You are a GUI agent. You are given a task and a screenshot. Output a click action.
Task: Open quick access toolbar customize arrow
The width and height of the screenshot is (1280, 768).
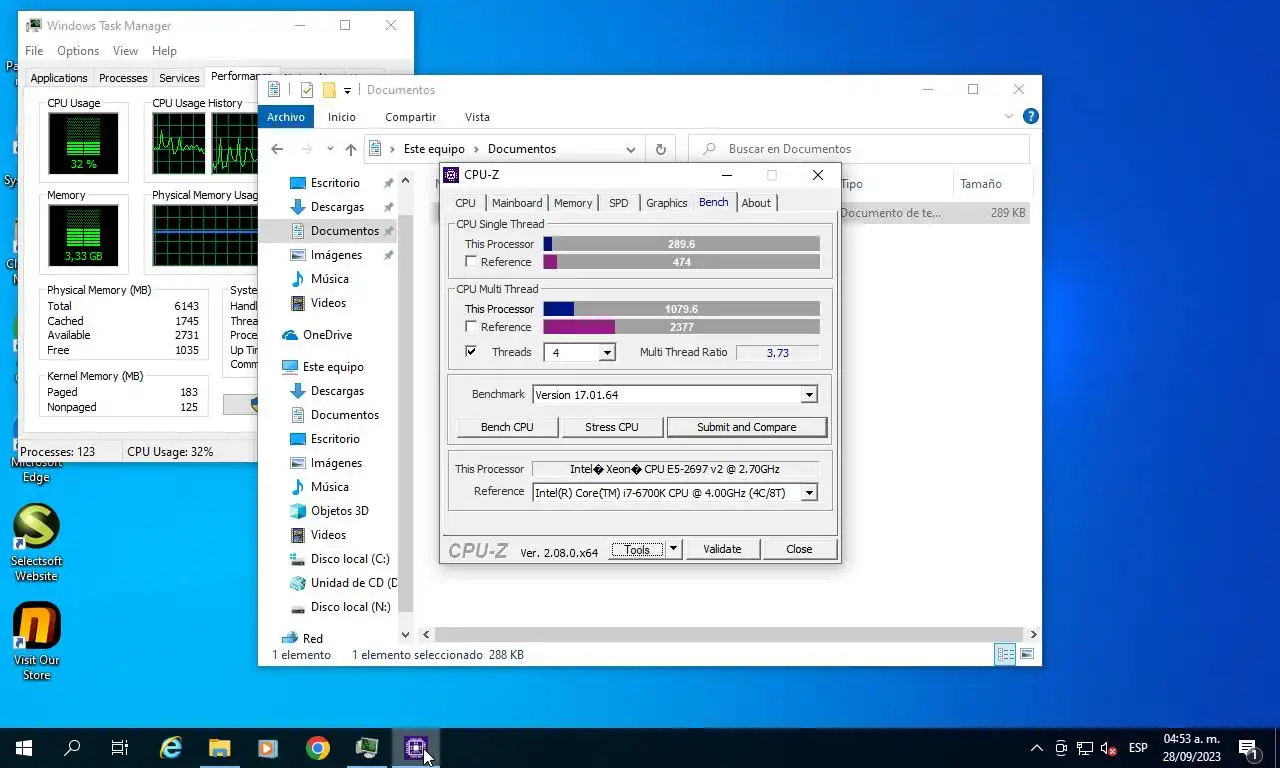(347, 90)
